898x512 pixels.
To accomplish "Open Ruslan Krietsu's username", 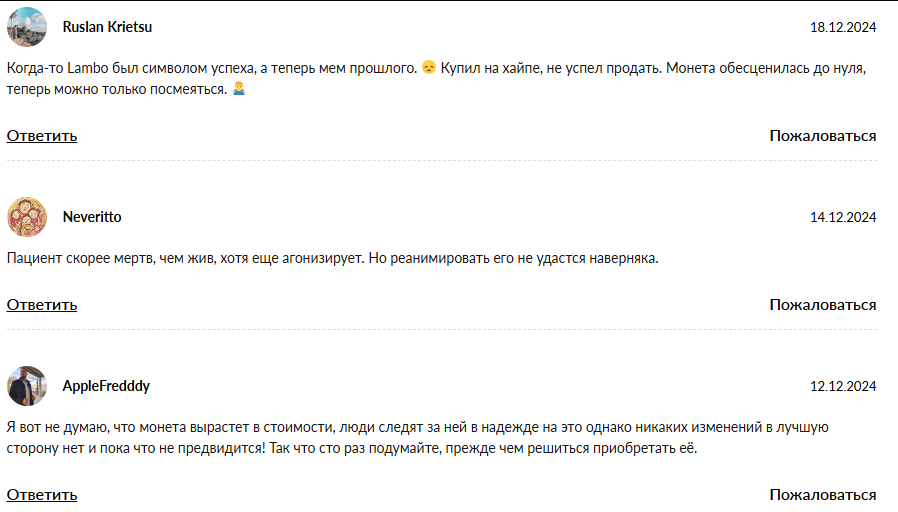I will point(107,27).
